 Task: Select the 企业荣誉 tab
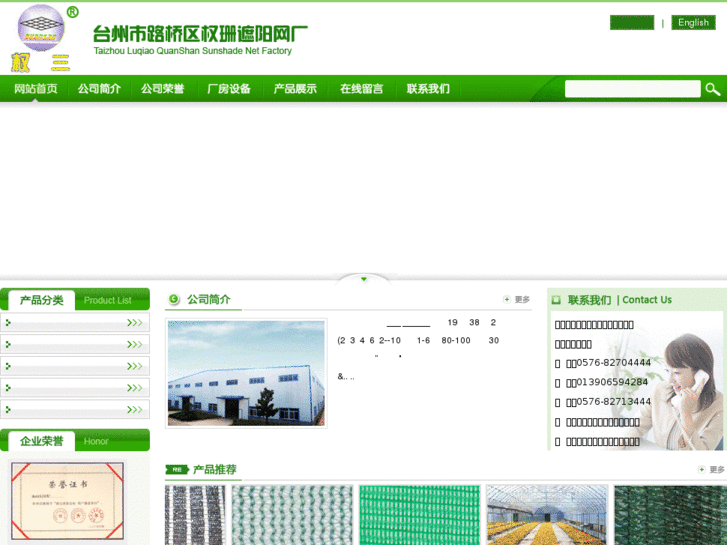coord(41,441)
